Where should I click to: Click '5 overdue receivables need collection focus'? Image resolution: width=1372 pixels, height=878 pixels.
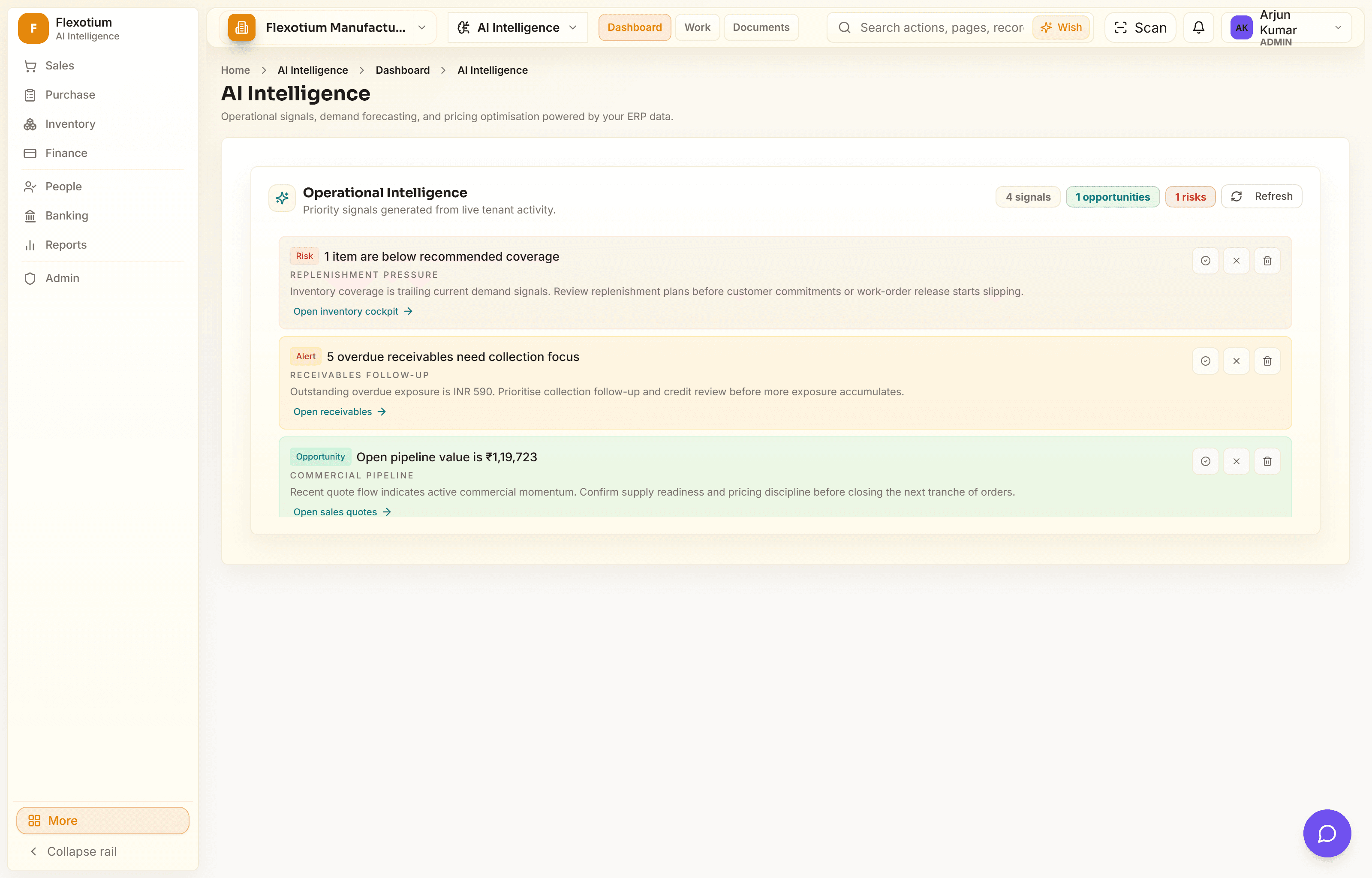(x=453, y=357)
